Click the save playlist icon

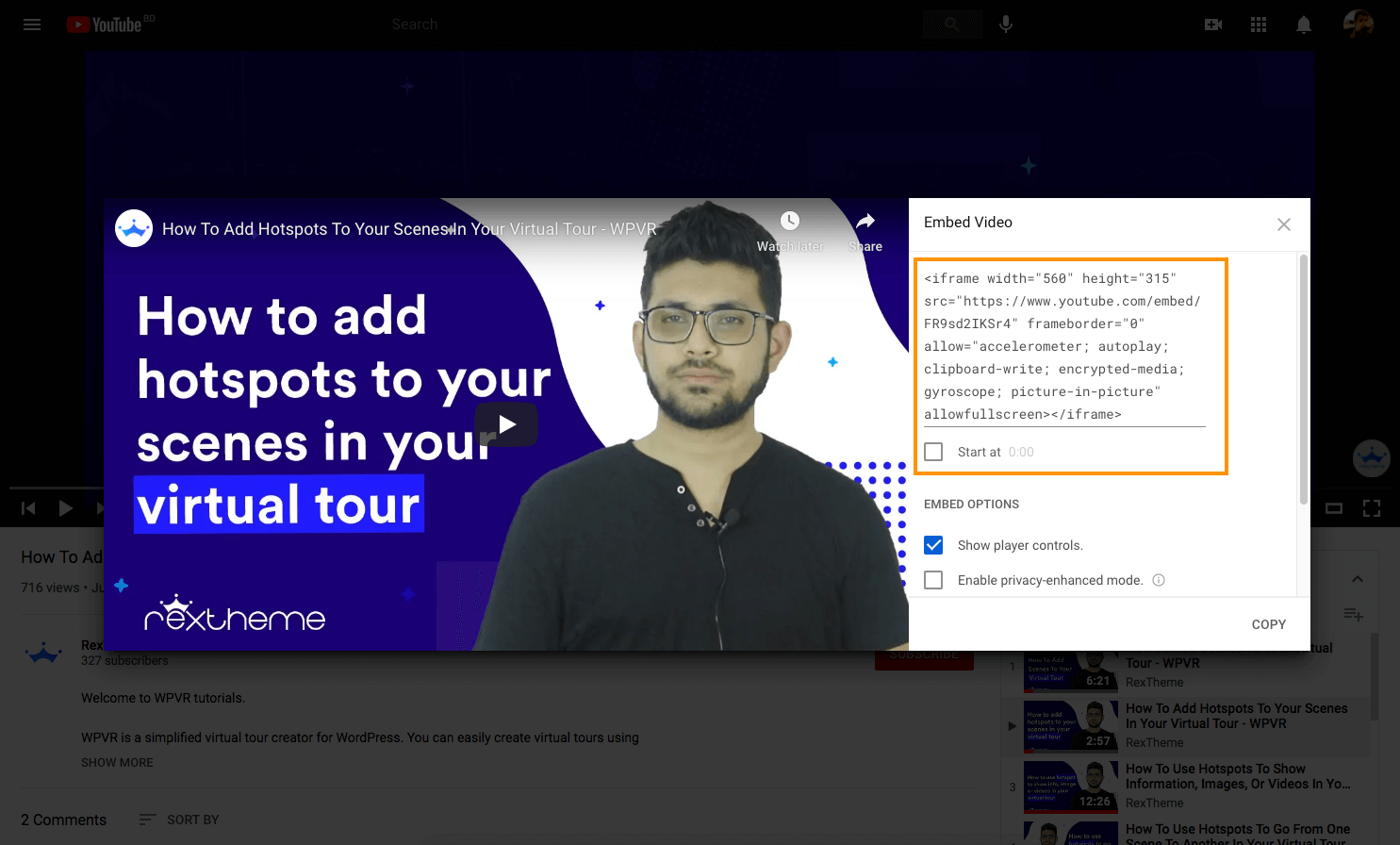coord(1354,614)
